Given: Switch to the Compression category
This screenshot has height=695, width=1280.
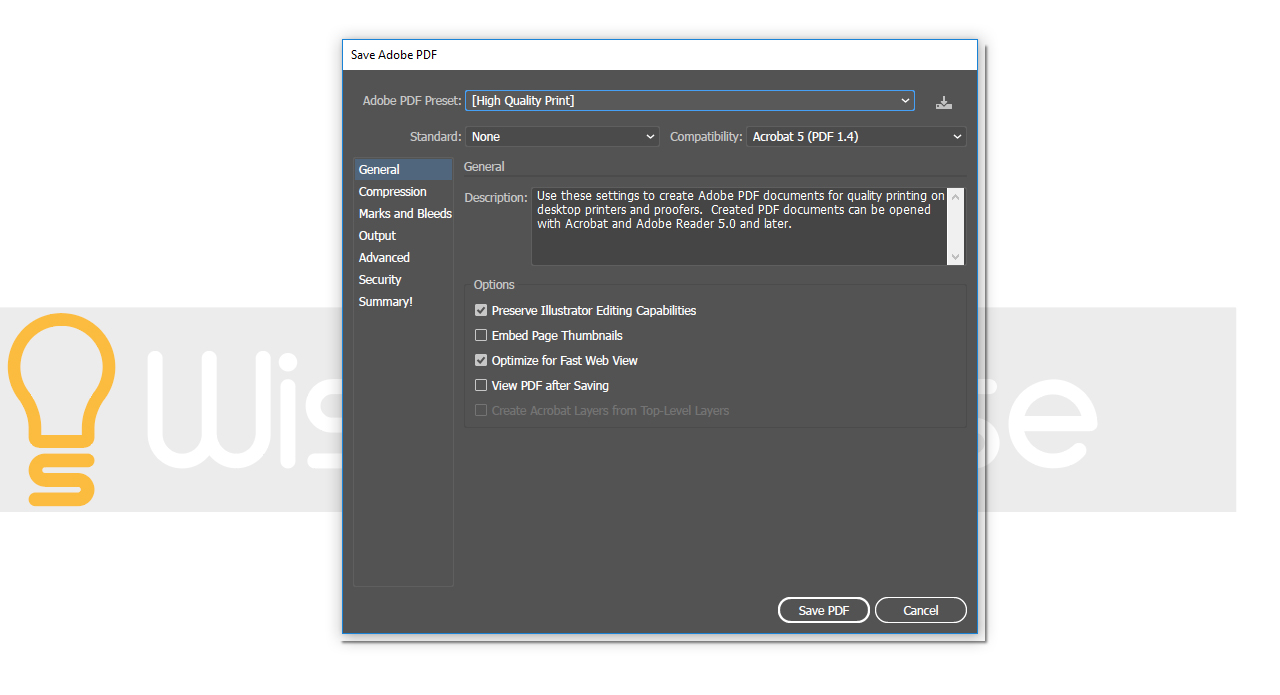Looking at the screenshot, I should click(x=403, y=192).
